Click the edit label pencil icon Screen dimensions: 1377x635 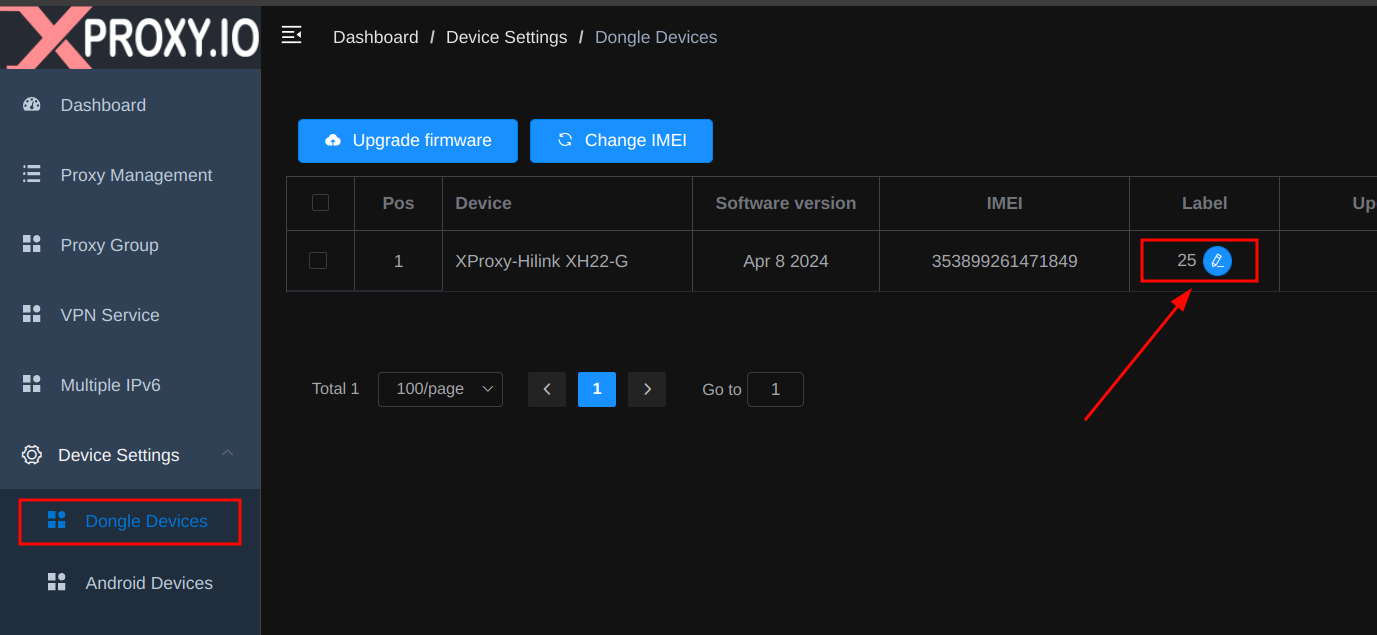pyautogui.click(x=1217, y=261)
